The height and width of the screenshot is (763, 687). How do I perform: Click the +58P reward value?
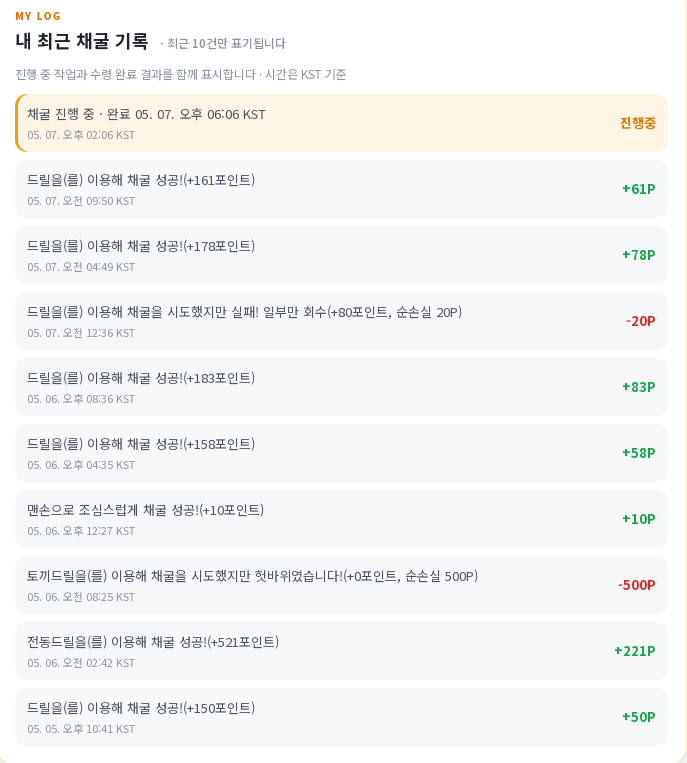pyautogui.click(x=638, y=453)
